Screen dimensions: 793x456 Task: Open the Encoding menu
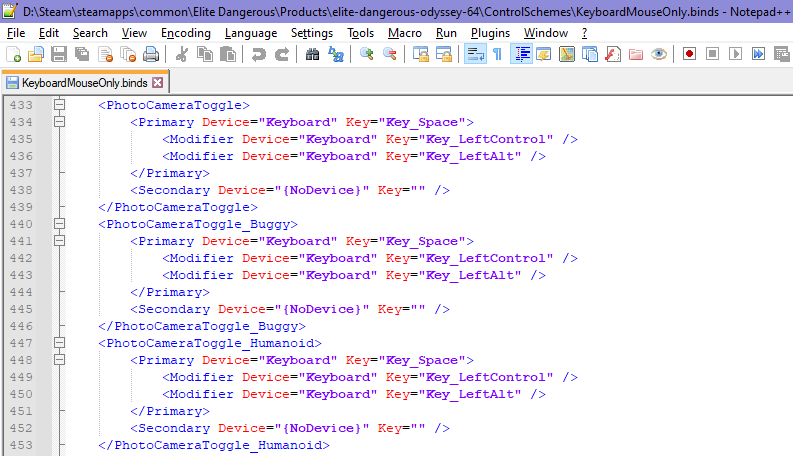tap(186, 33)
